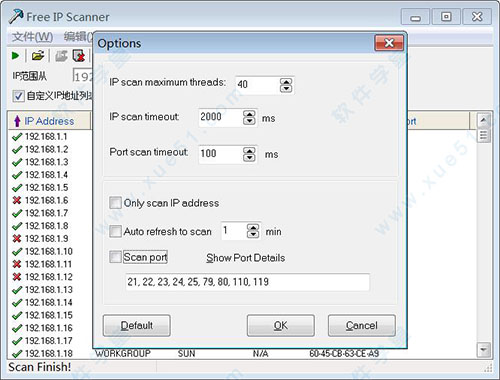
Task: Click the Scan Finish! status bar text
Action: click(x=40, y=367)
